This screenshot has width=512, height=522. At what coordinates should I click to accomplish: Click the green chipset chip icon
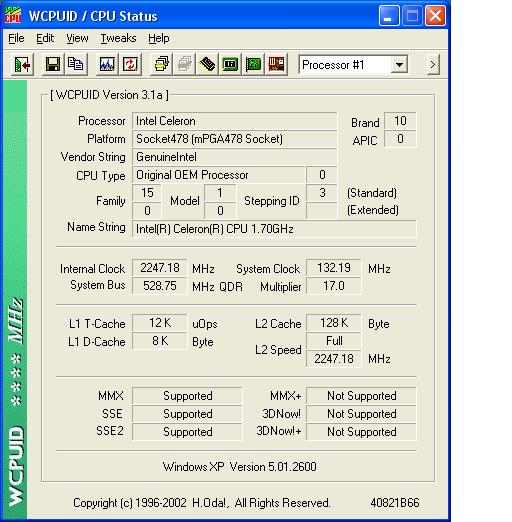tap(230, 64)
